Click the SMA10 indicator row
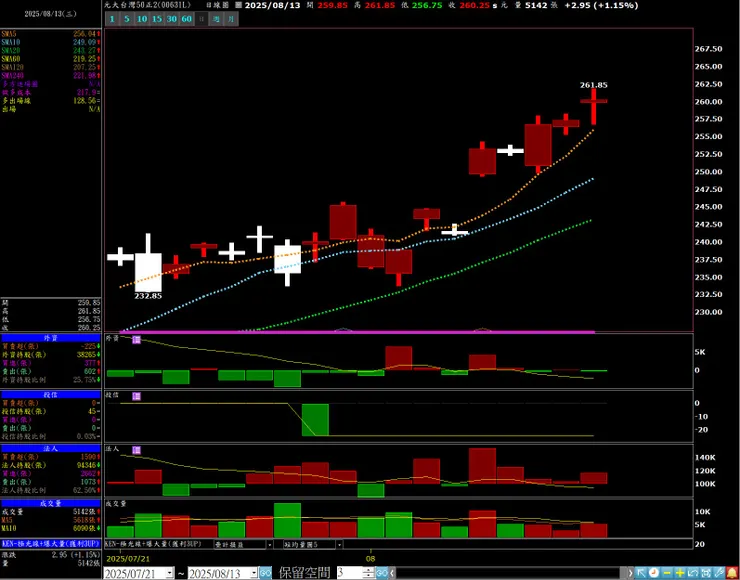Viewport: 740px width, 580px height. click(50, 42)
